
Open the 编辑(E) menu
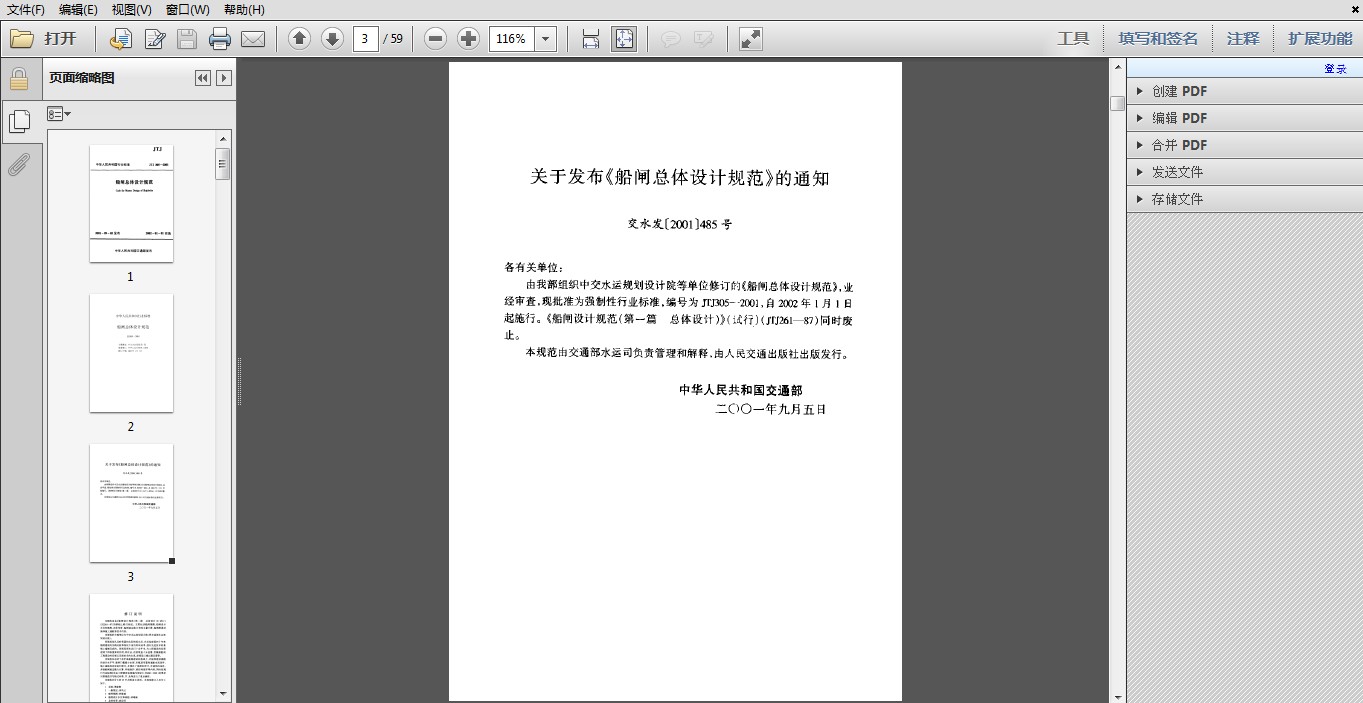tap(78, 9)
